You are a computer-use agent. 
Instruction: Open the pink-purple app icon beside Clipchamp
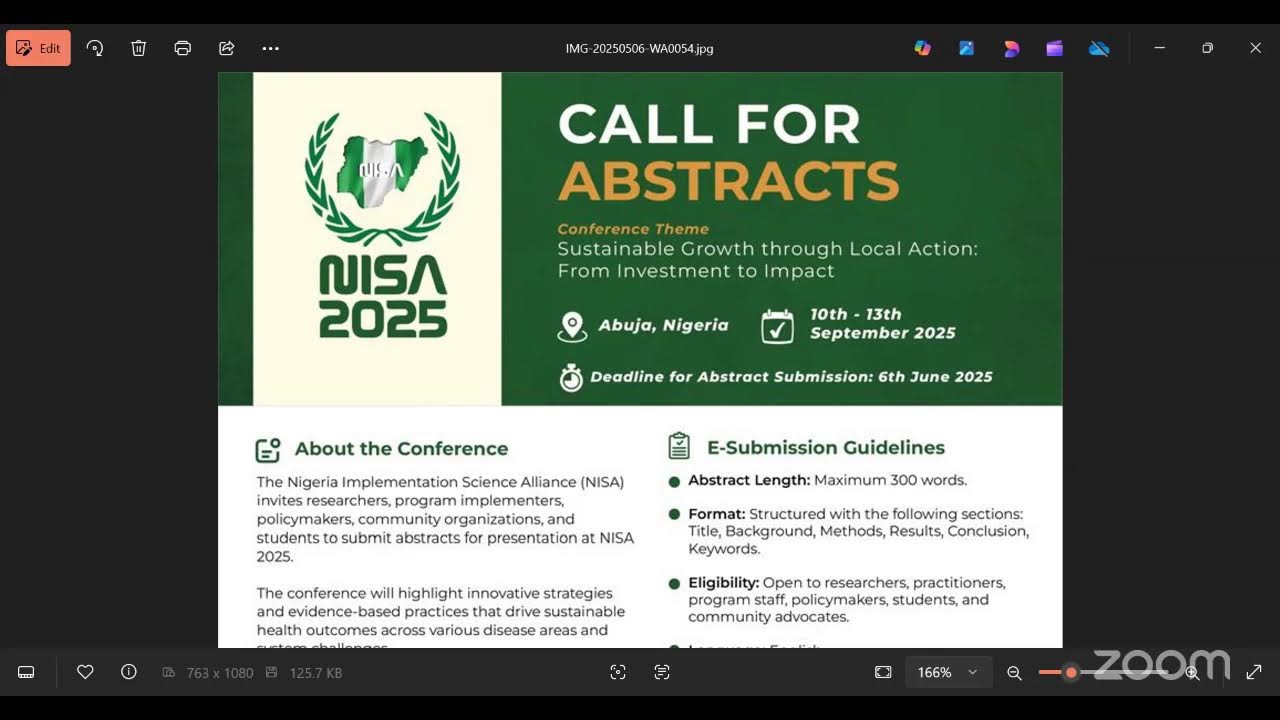point(1011,48)
